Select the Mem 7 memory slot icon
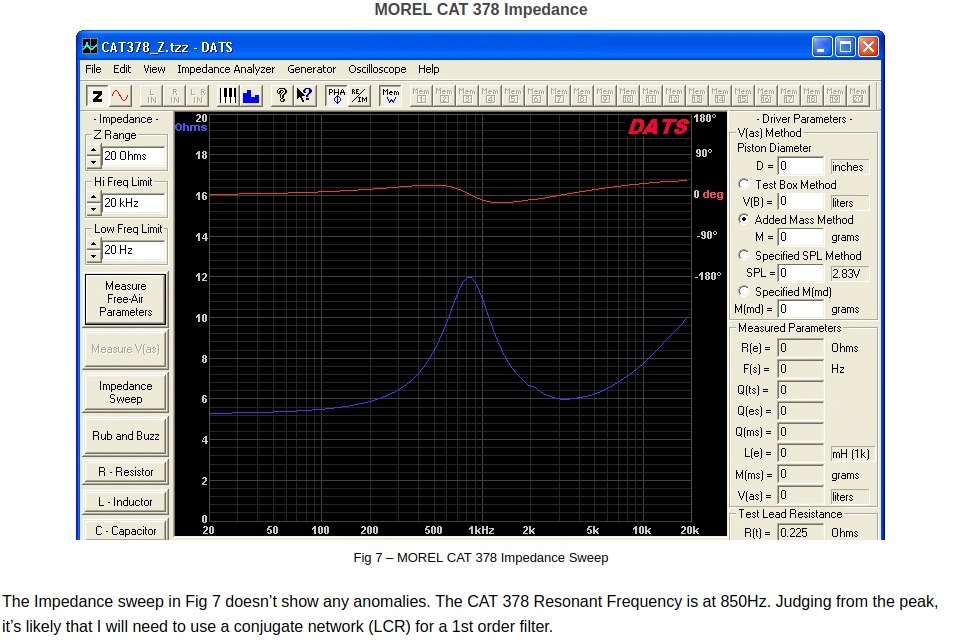This screenshot has width=957, height=640. pos(559,96)
